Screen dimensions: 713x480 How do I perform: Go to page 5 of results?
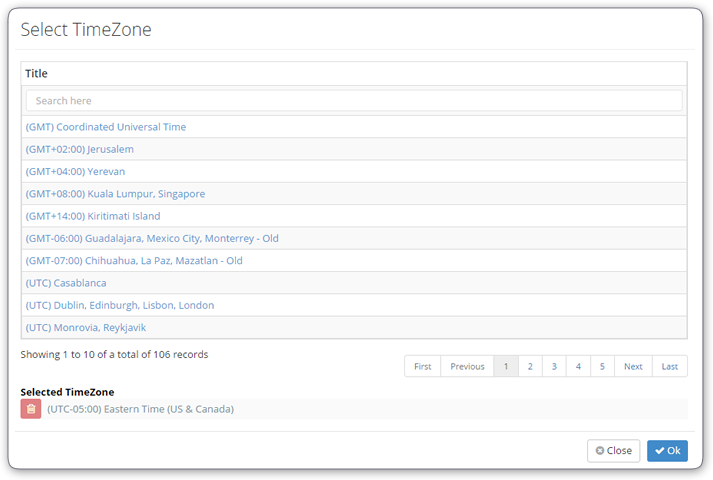click(603, 366)
